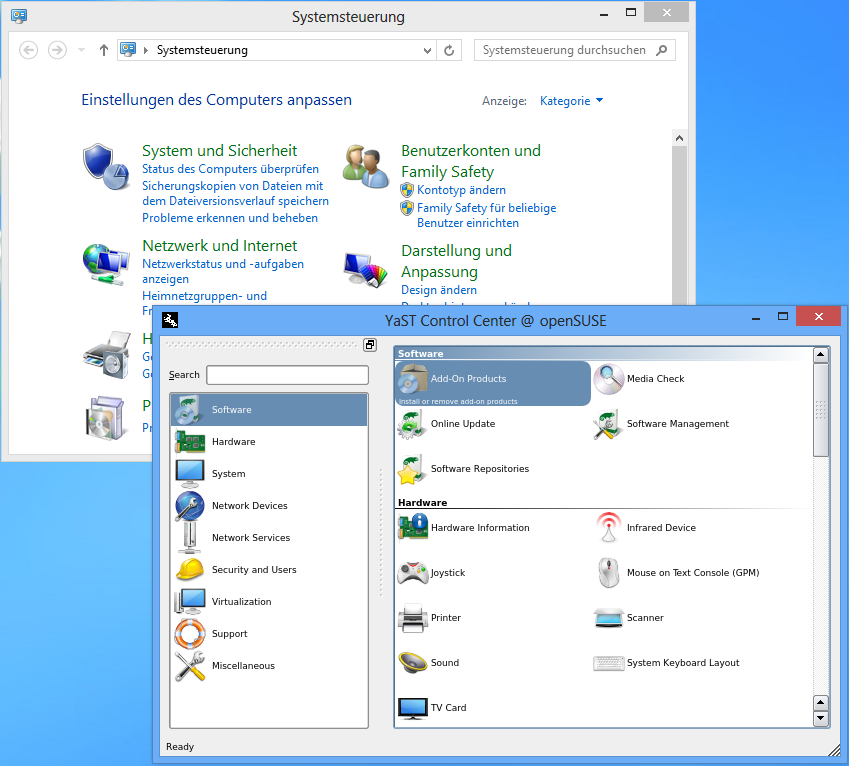Select Support lifebuoy icon
This screenshot has height=766, width=849.
[x=190, y=633]
